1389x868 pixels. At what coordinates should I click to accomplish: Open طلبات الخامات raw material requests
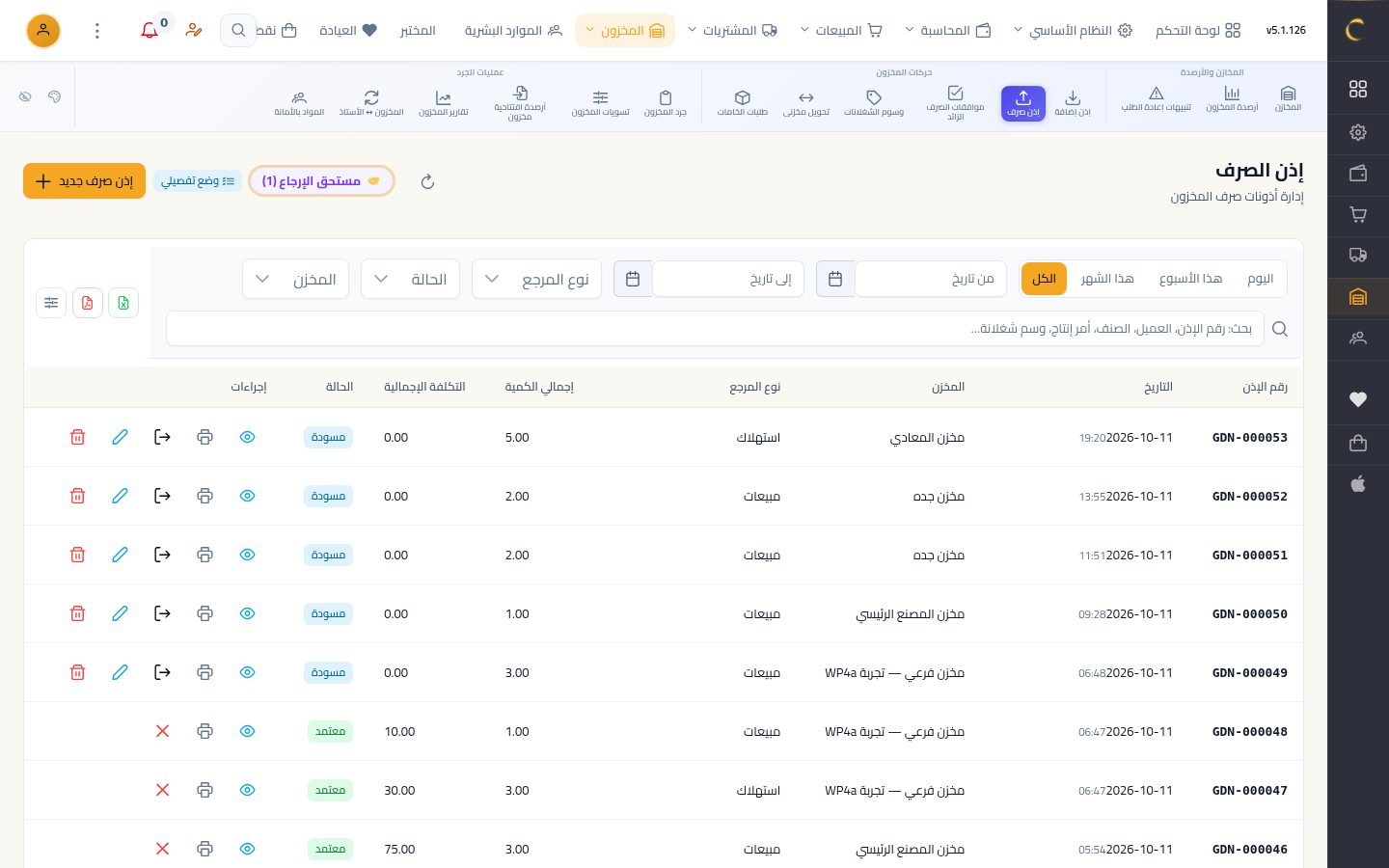pyautogui.click(x=742, y=103)
